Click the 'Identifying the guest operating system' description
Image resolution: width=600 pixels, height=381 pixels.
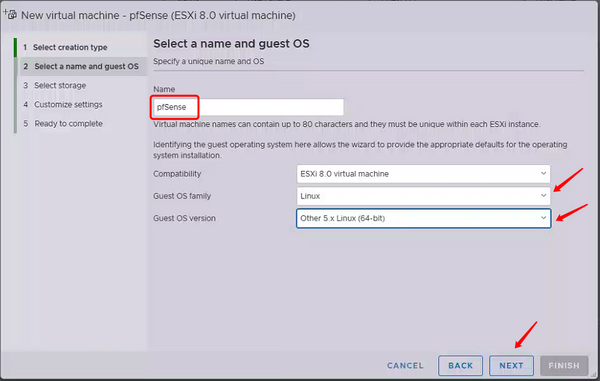coord(360,150)
